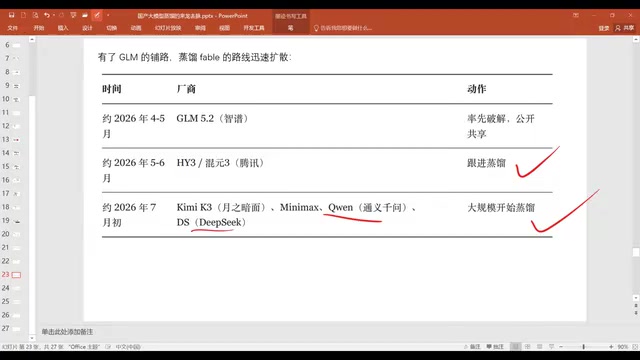Viewport: 640px width, 360px height.
Task: Click the New document icon in quick access toolbar
Action: [23, 15]
